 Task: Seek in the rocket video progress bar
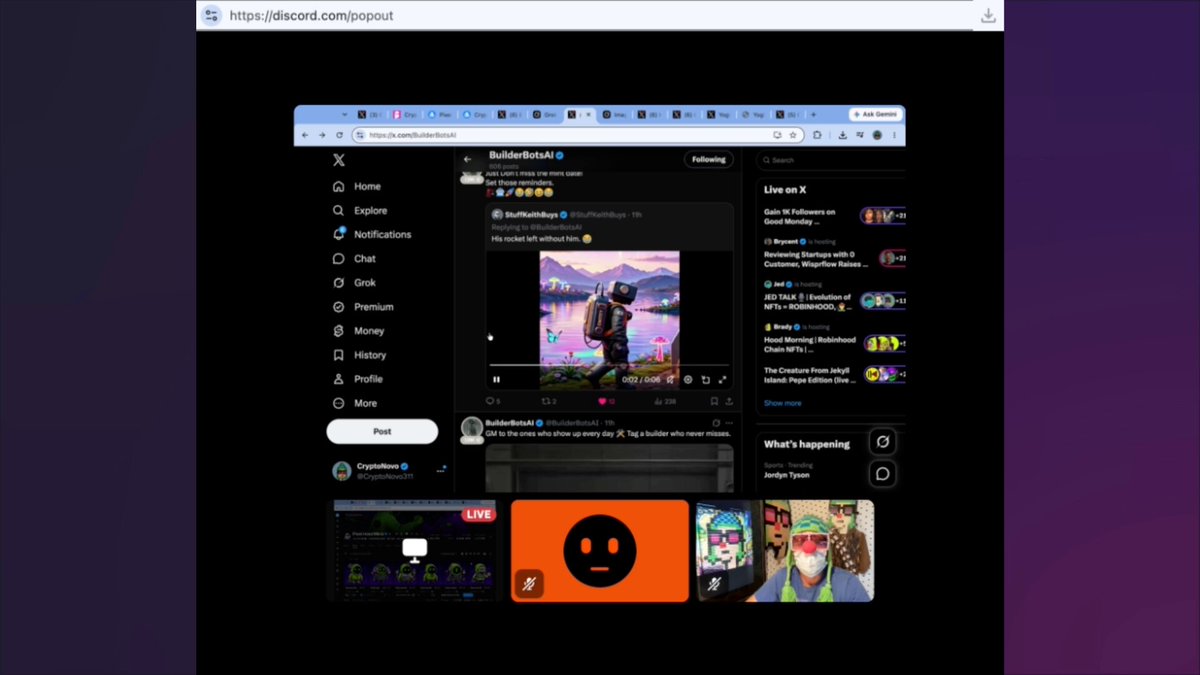[x=609, y=366]
